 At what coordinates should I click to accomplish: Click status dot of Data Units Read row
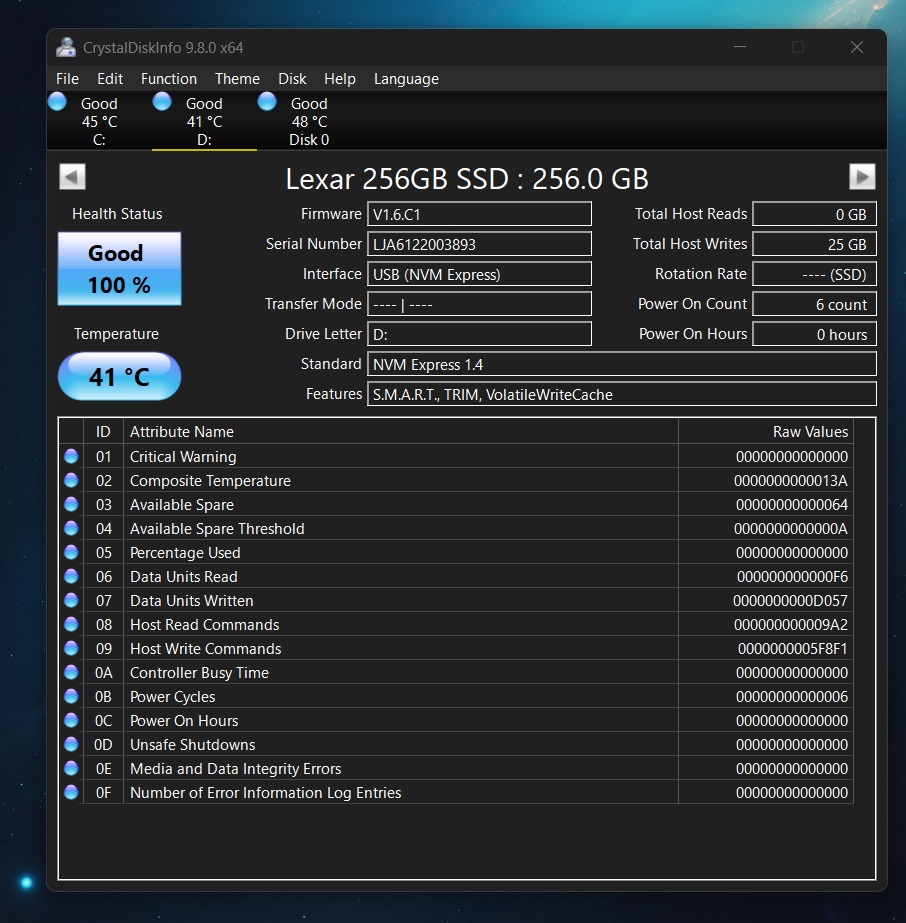pyautogui.click(x=71, y=576)
